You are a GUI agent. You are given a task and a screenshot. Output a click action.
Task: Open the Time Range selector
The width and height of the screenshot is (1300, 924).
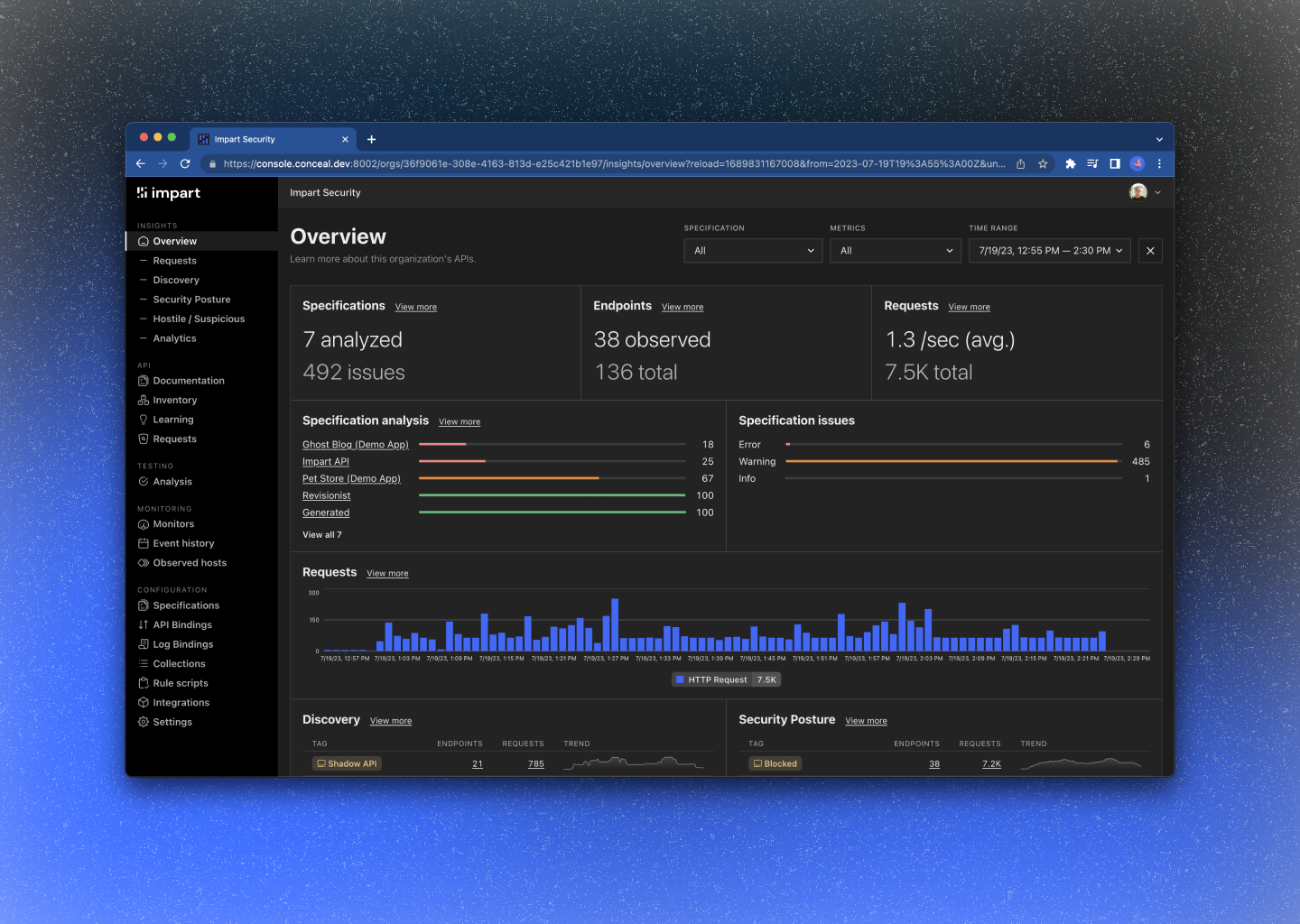1050,251
